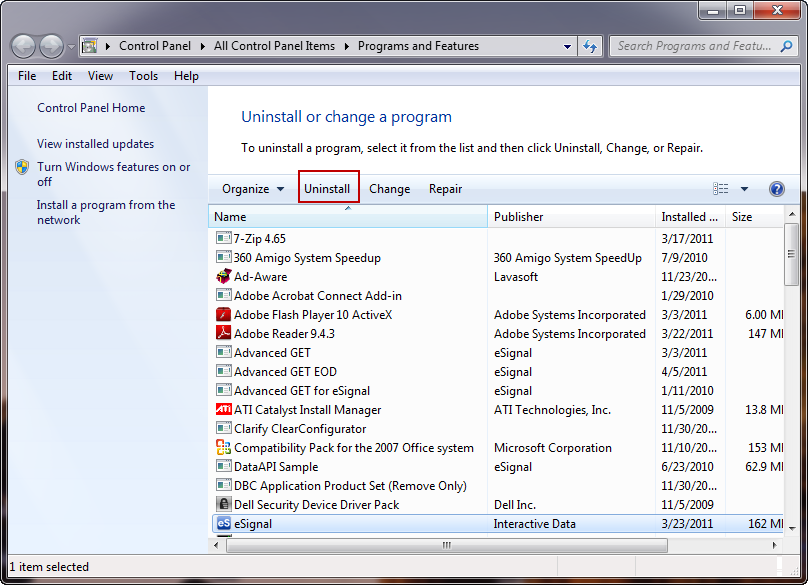The image size is (808, 585).
Task: Select the Advanced GET for eSignal row
Action: point(498,390)
